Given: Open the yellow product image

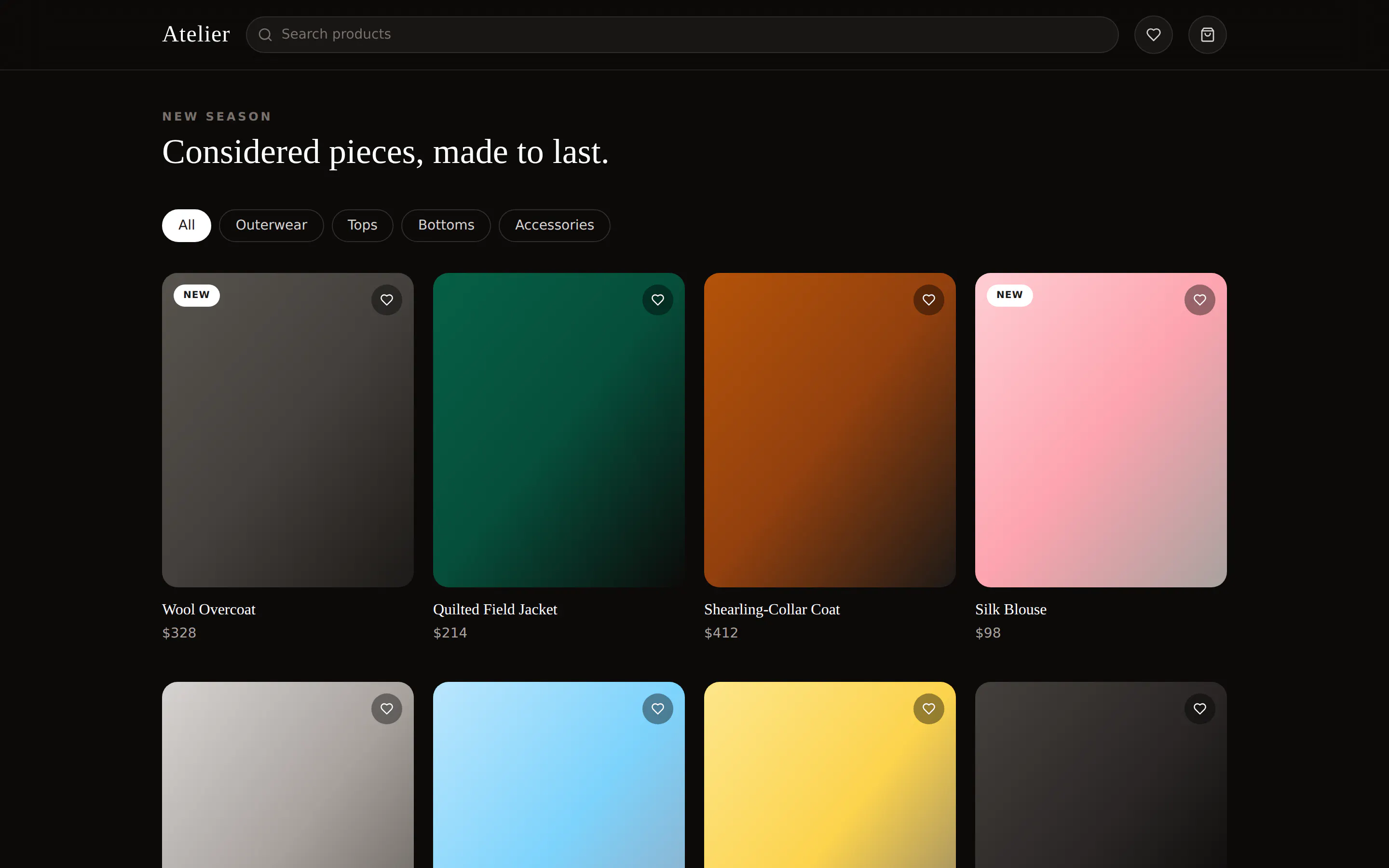Looking at the screenshot, I should tap(830, 775).
